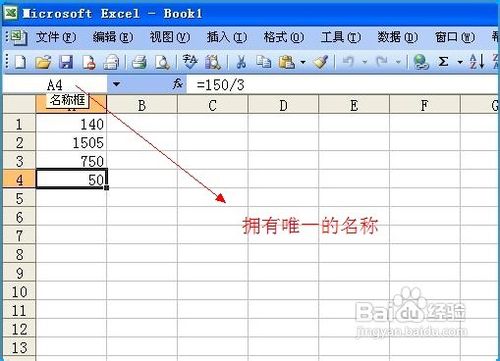Click the Insert Function fx icon
500x361 pixels.
click(178, 84)
